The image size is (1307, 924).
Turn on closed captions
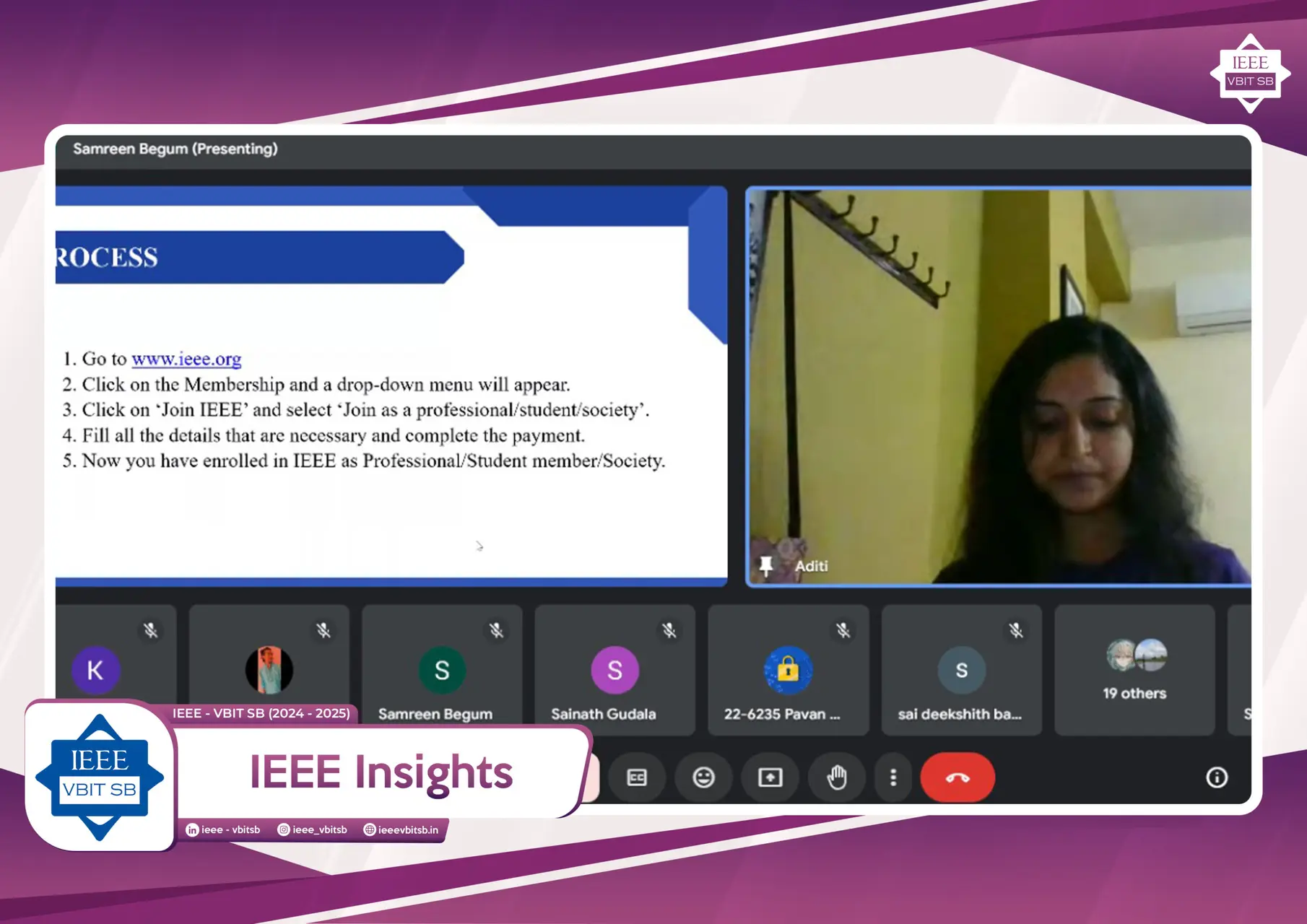(638, 777)
